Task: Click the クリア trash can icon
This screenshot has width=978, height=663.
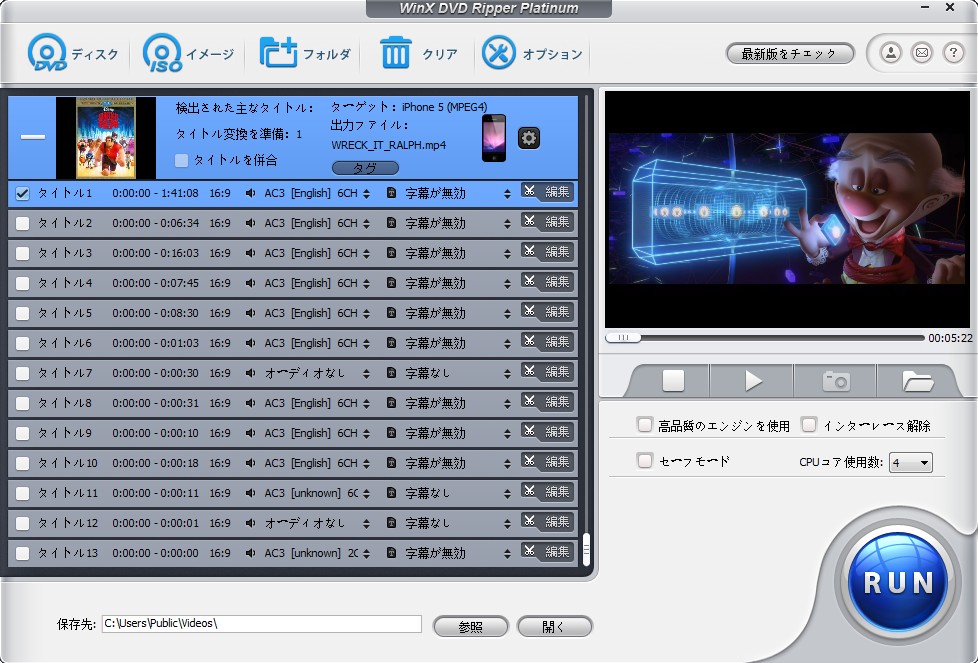Action: (396, 53)
